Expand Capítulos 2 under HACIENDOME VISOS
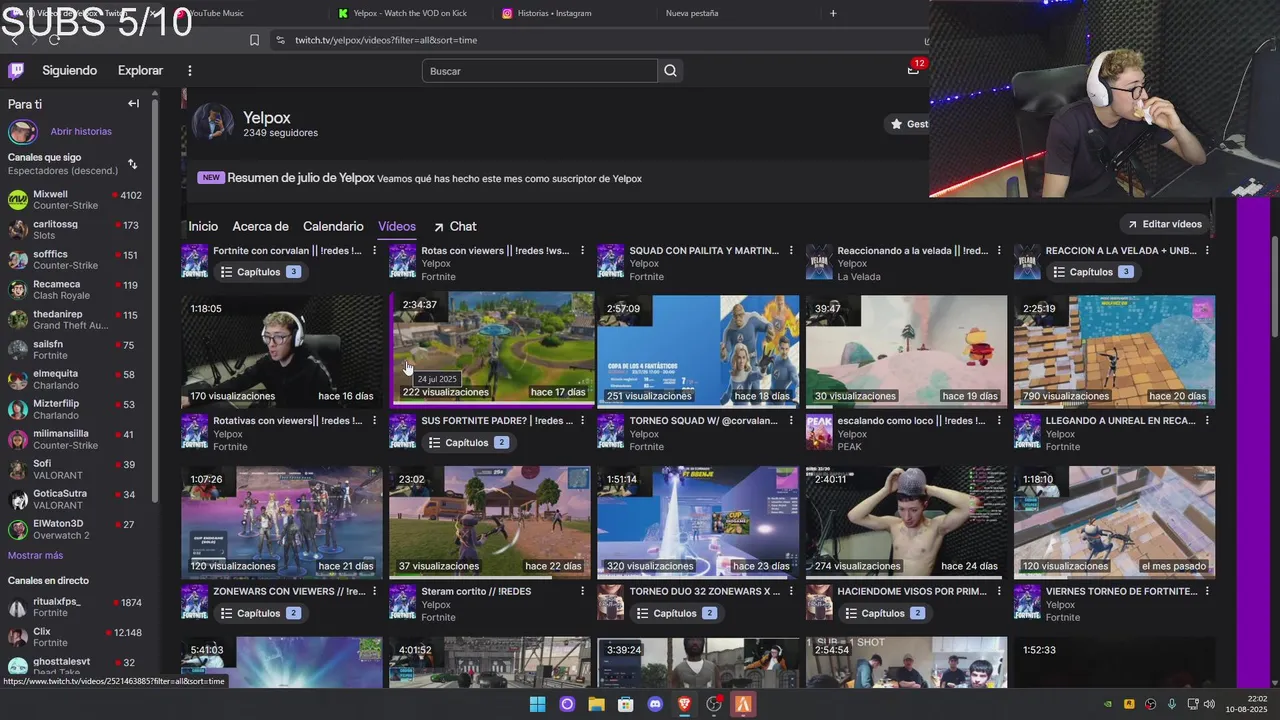This screenshot has height=720, width=1280. coord(884,613)
